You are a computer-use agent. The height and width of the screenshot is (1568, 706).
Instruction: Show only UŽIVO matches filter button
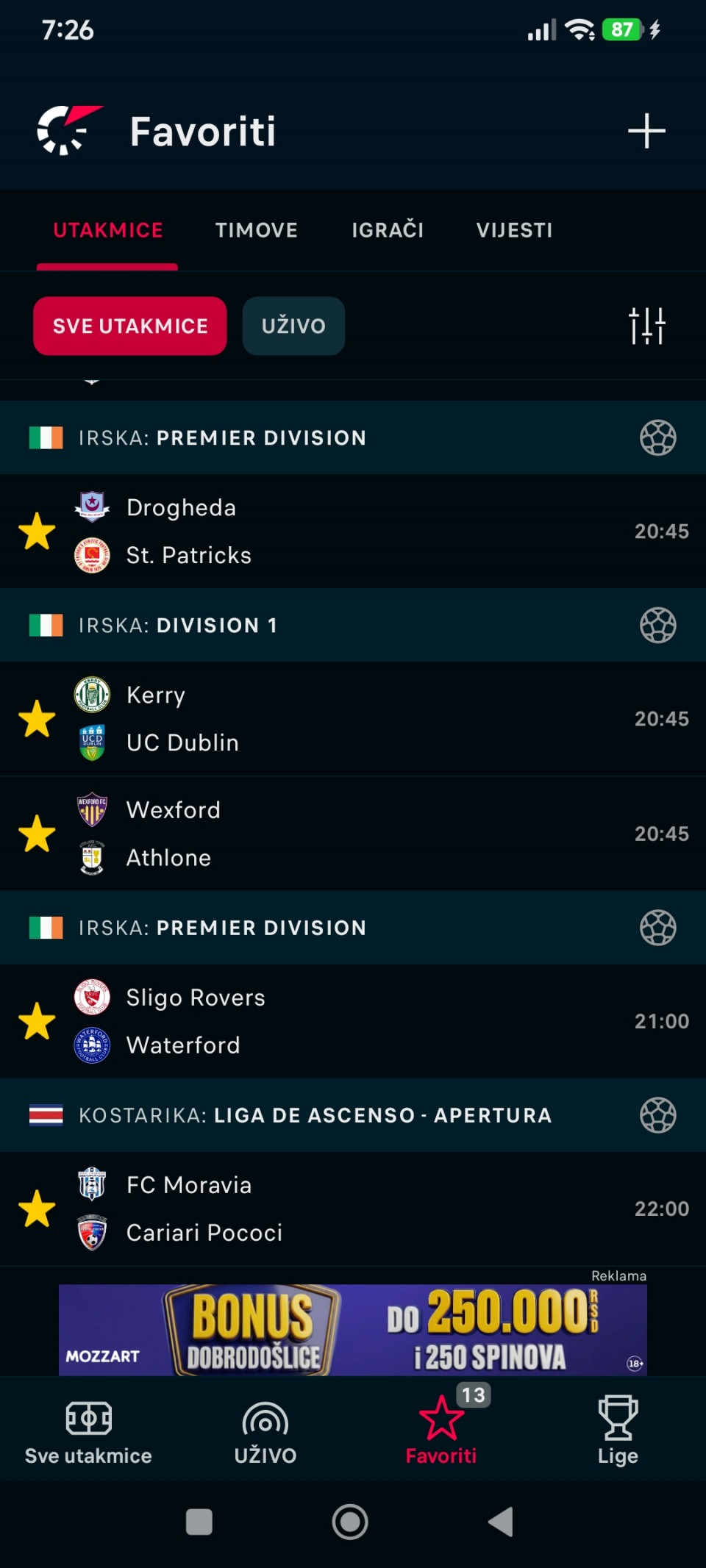pos(293,326)
